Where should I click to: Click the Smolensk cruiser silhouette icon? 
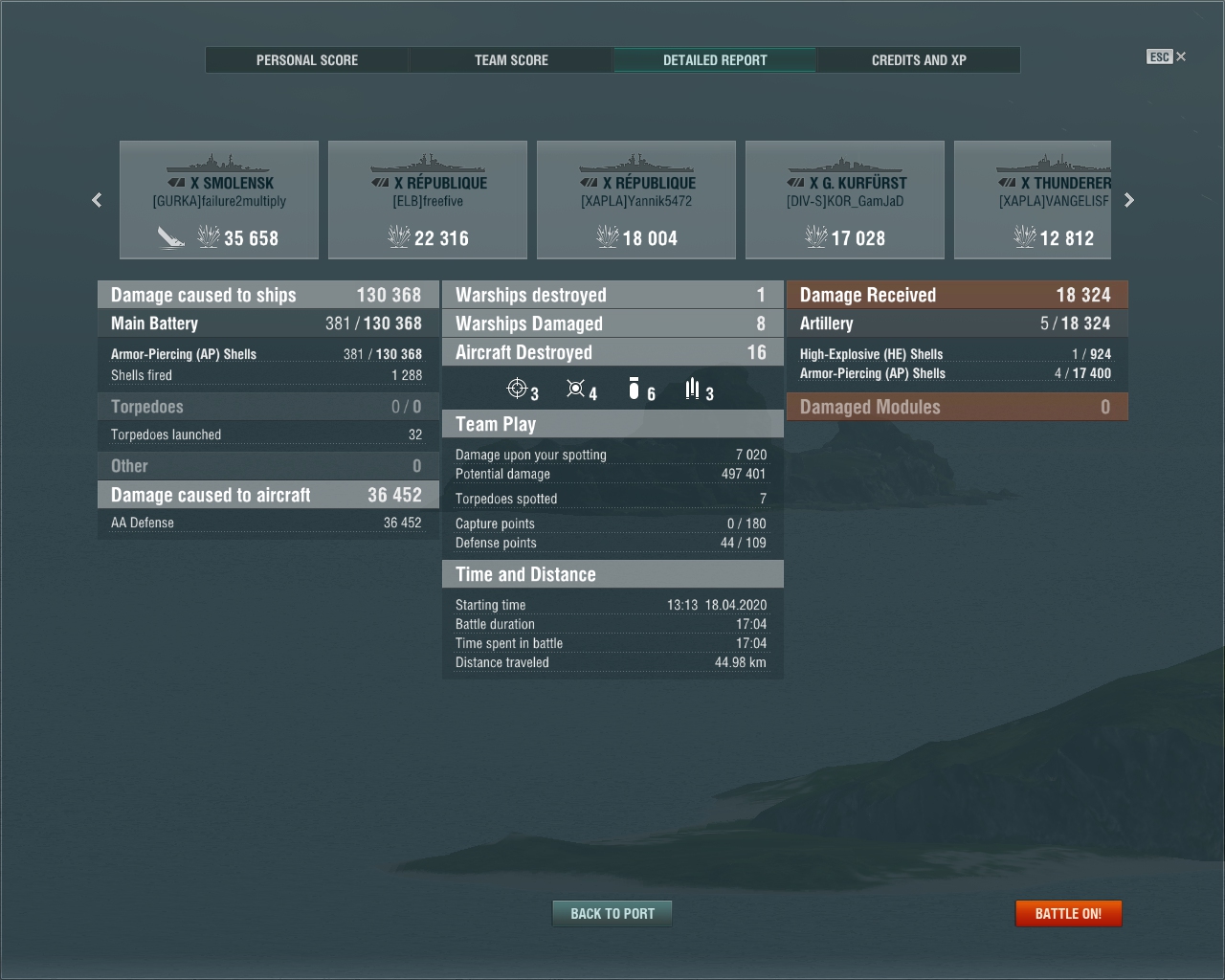click(219, 163)
